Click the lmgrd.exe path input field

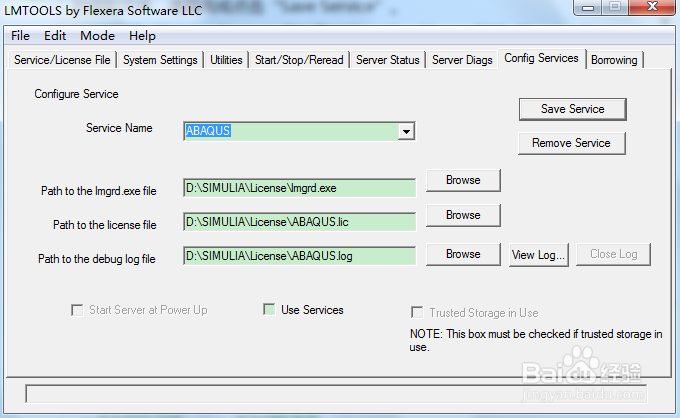(300, 188)
